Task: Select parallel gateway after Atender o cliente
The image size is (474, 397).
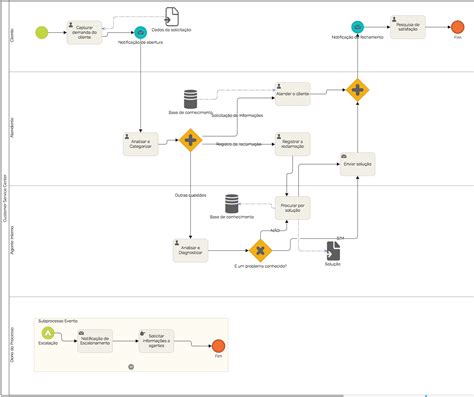Action: pyautogui.click(x=357, y=90)
